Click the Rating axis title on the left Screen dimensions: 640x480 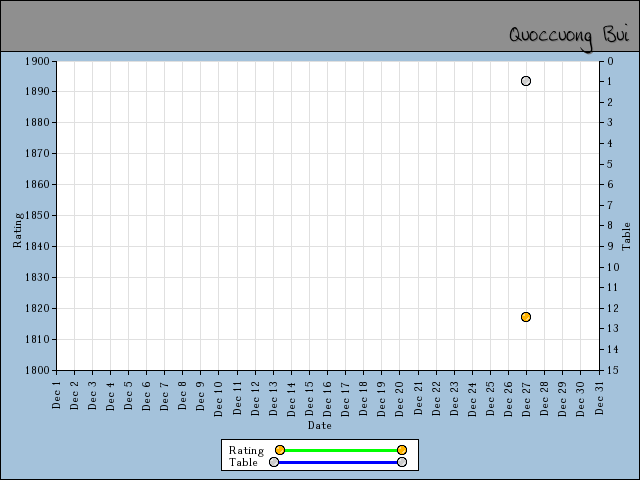[x=17, y=230]
